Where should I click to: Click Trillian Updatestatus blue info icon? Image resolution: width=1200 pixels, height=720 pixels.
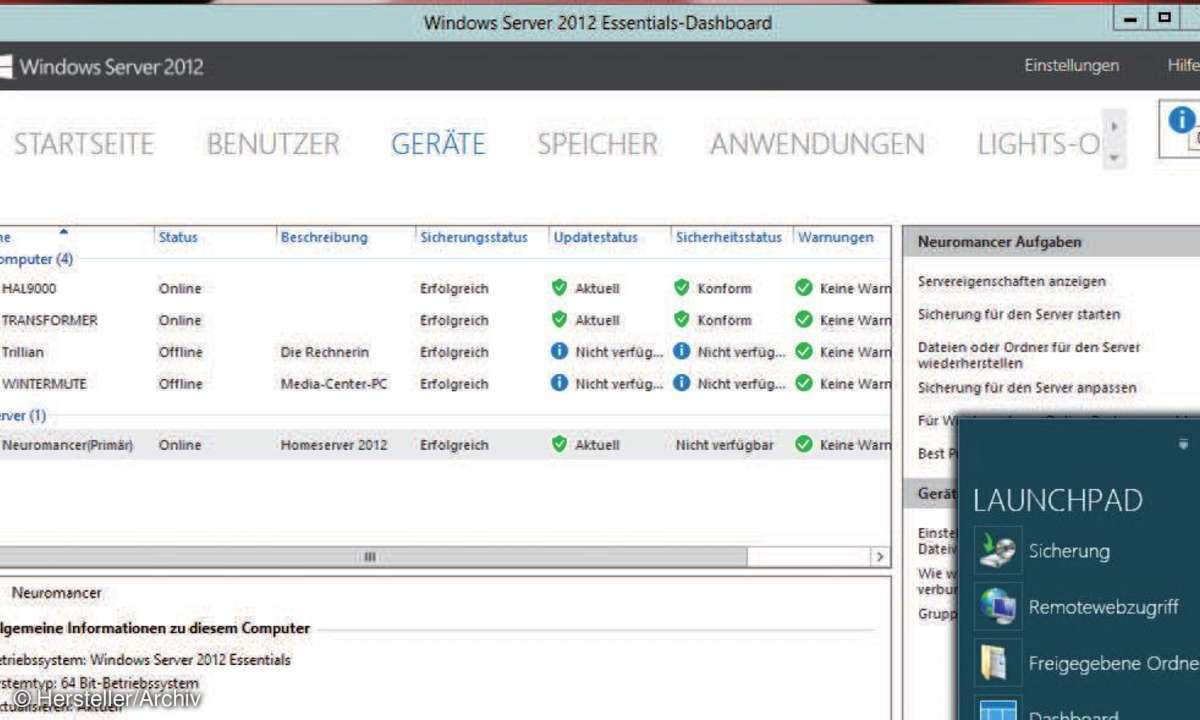559,352
